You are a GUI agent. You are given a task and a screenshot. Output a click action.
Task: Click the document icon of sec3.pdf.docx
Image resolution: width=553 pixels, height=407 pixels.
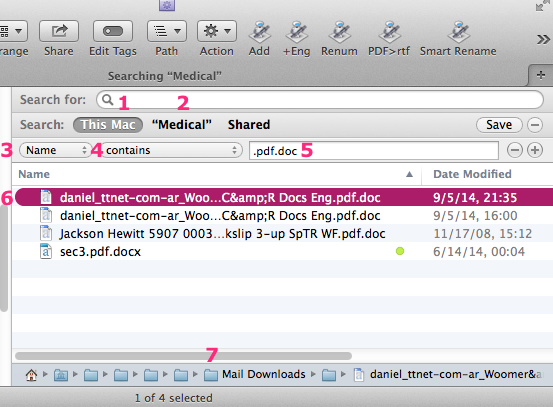tap(46, 251)
